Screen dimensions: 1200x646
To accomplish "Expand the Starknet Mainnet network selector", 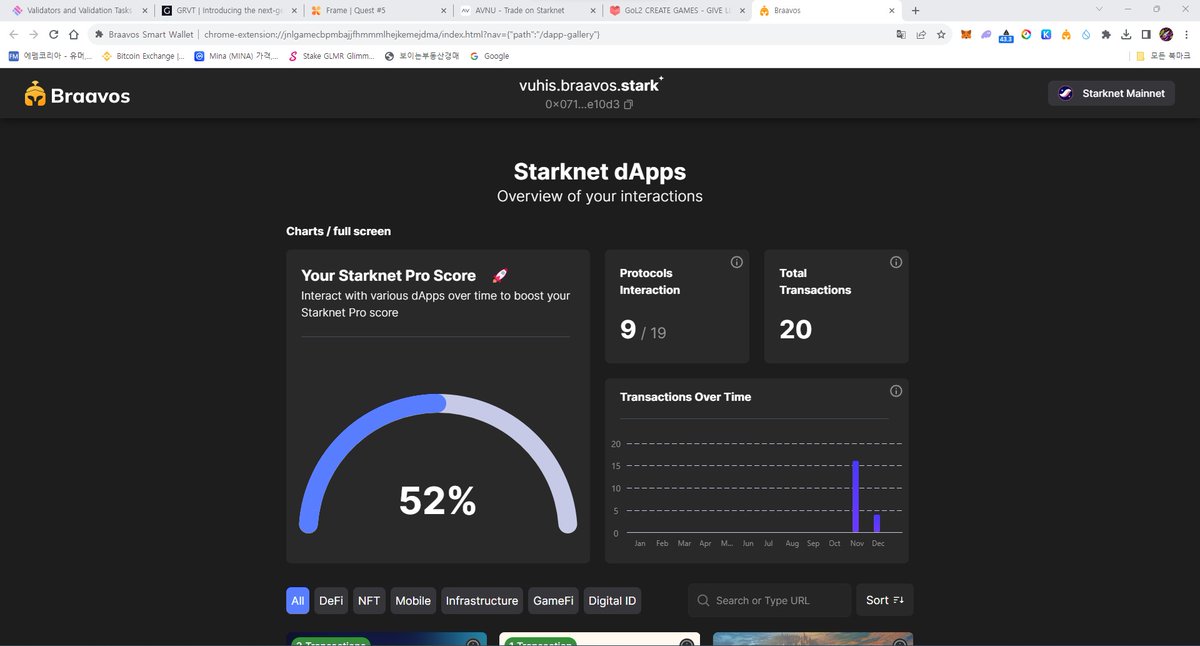I will [x=1110, y=92].
